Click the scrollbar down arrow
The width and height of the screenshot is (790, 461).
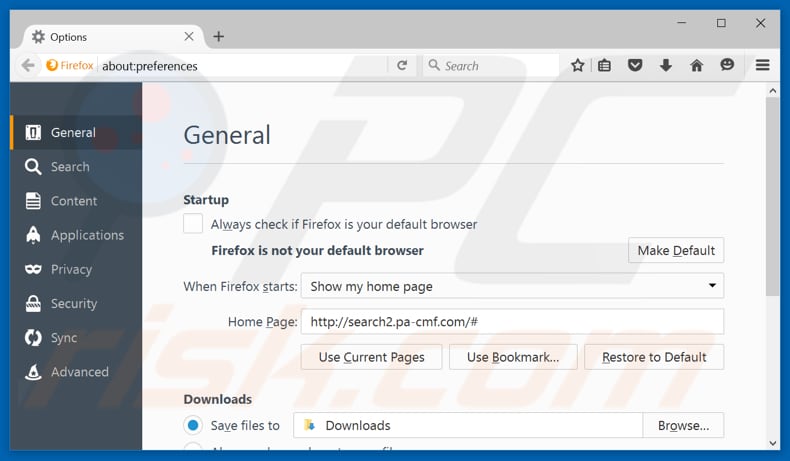pyautogui.click(x=772, y=443)
